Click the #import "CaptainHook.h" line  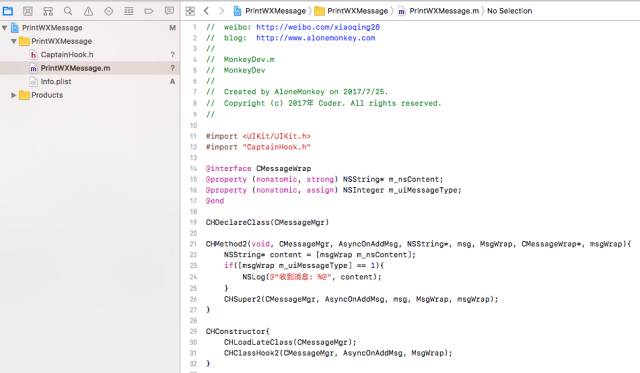coord(258,147)
